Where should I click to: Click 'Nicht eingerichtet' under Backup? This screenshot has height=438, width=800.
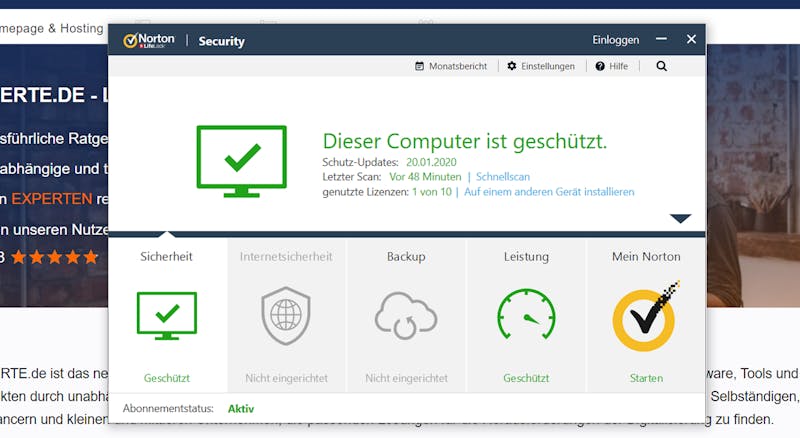point(406,378)
